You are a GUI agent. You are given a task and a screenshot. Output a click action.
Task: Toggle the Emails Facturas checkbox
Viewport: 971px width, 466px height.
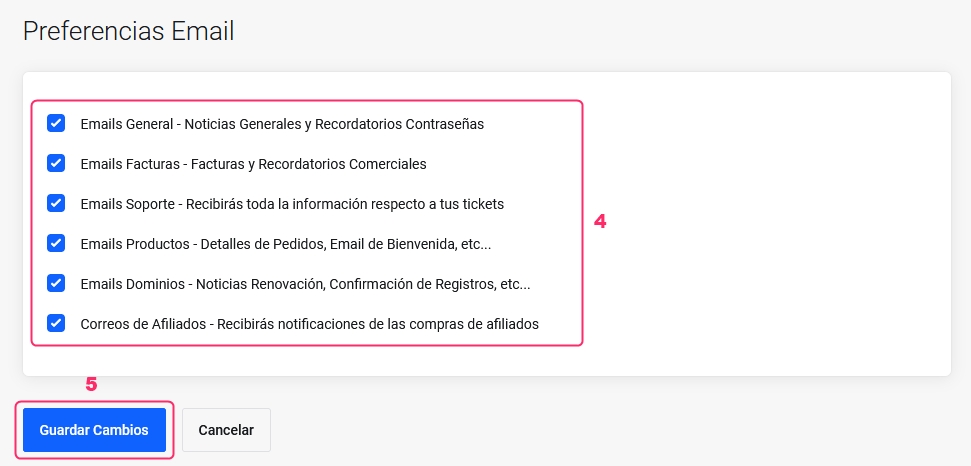[56, 163]
